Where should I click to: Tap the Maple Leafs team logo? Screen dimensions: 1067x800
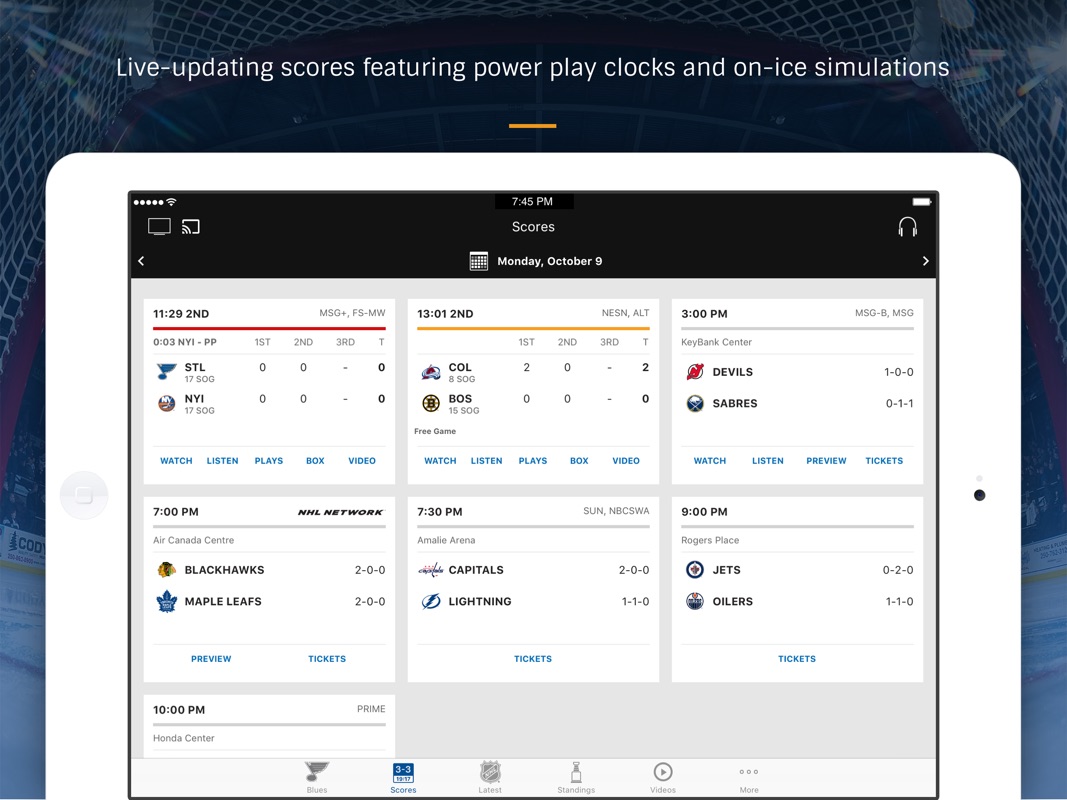click(166, 601)
